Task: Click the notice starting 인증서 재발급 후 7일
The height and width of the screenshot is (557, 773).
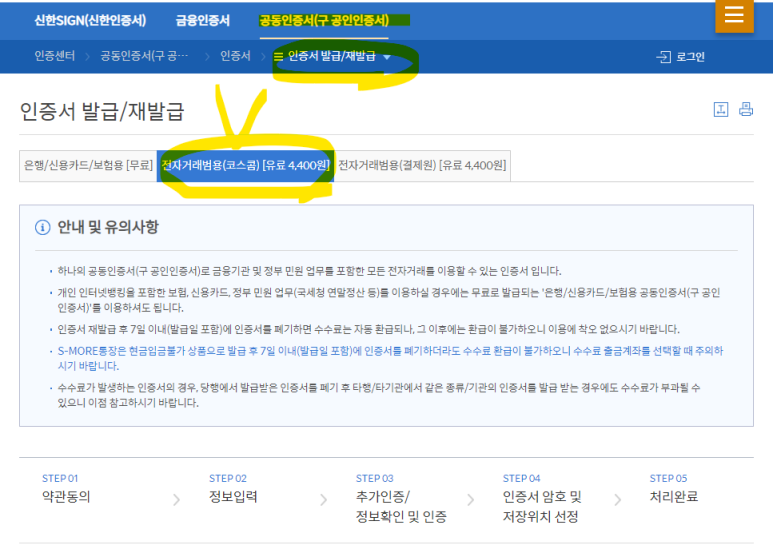Action: tap(368, 329)
